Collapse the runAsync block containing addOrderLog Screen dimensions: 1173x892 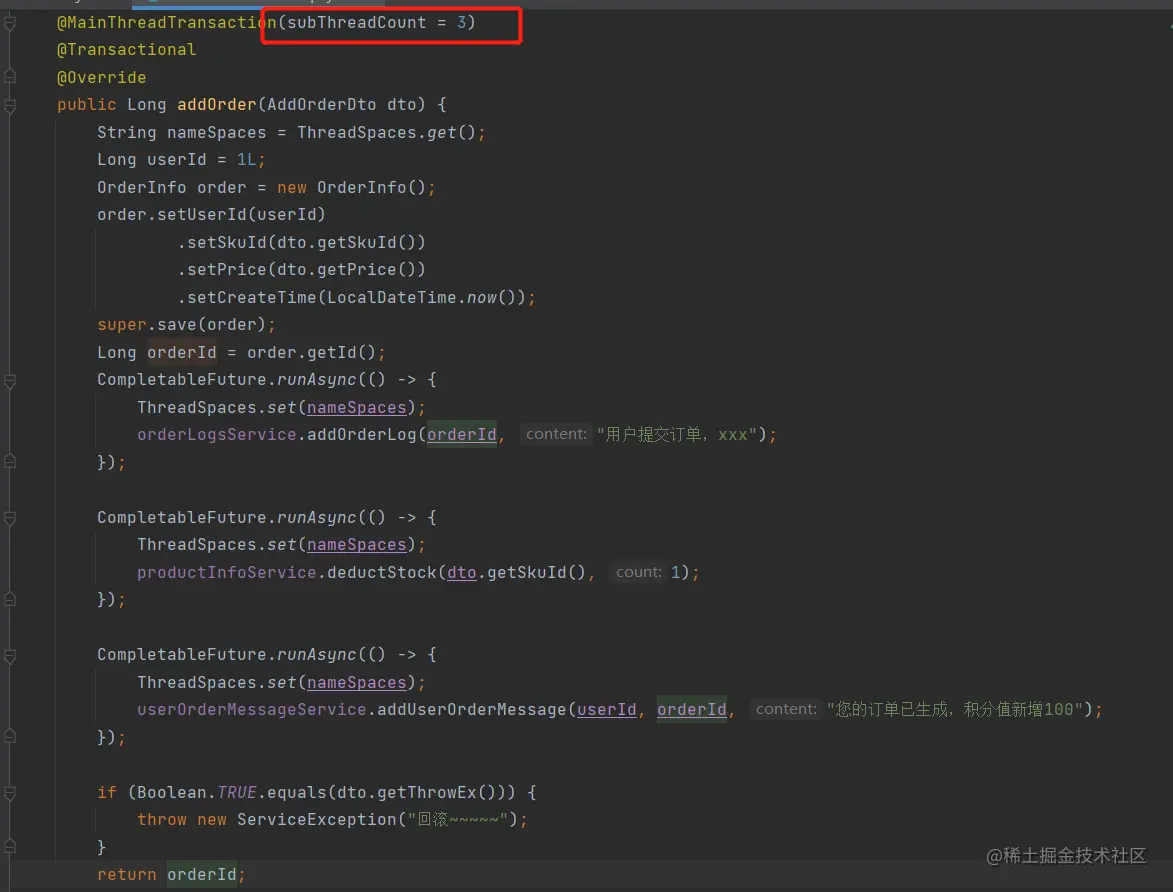(10, 381)
